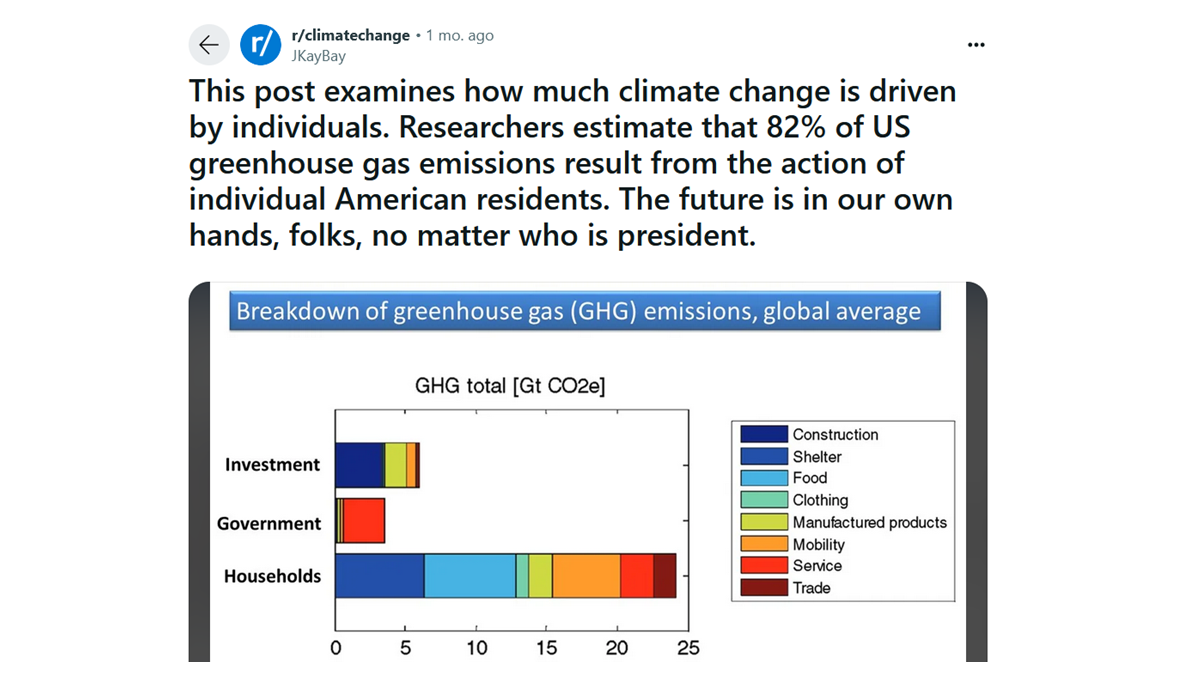Screen dimensions: 1200x674
Task: Click the post title text
Action: tap(572, 163)
